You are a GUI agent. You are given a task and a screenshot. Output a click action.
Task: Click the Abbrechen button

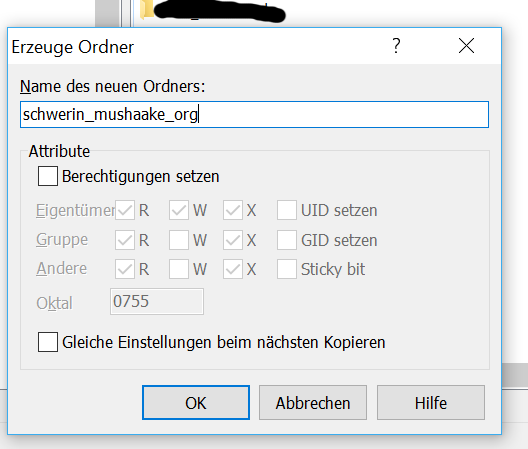(313, 403)
